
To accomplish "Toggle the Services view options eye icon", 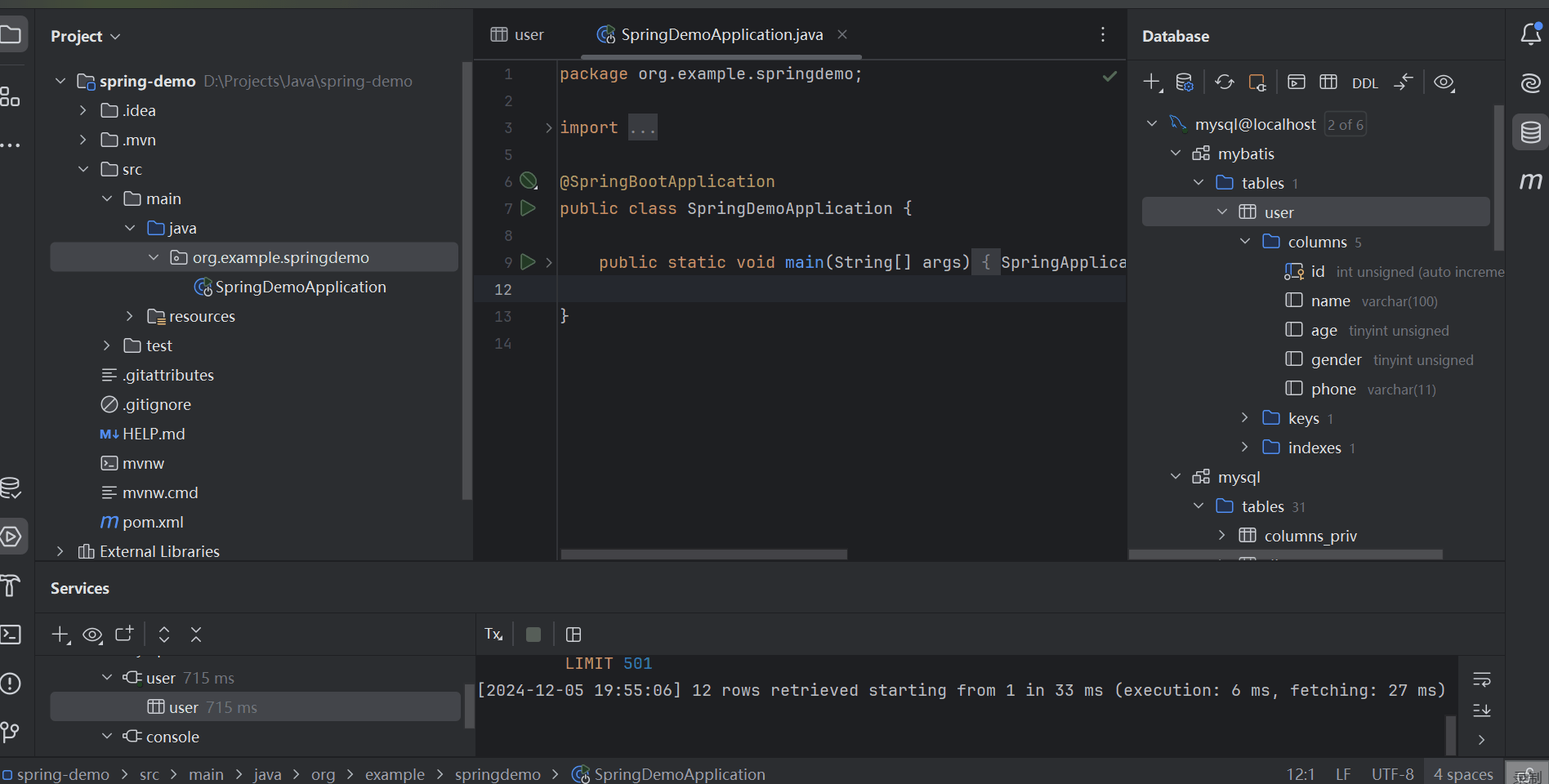I will (92, 635).
